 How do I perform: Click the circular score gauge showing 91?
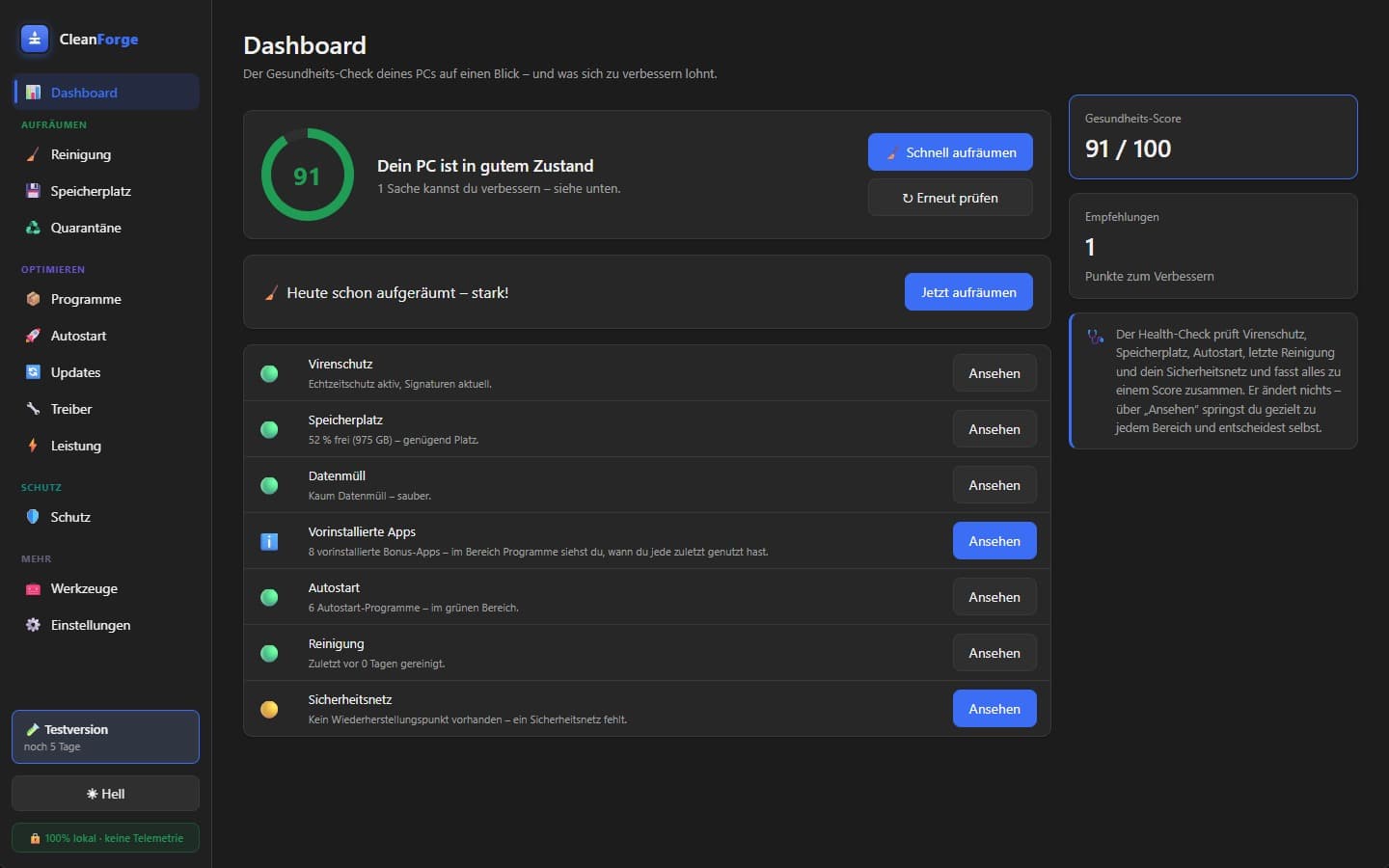[308, 175]
